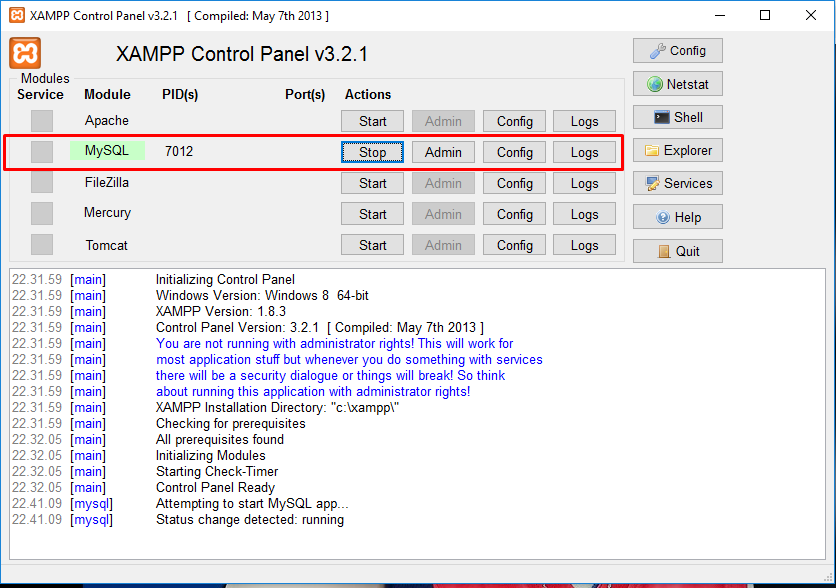The height and width of the screenshot is (588, 836).
Task: Click log line 'Windows Version: Windows 8 64-bit'
Action: (x=262, y=295)
